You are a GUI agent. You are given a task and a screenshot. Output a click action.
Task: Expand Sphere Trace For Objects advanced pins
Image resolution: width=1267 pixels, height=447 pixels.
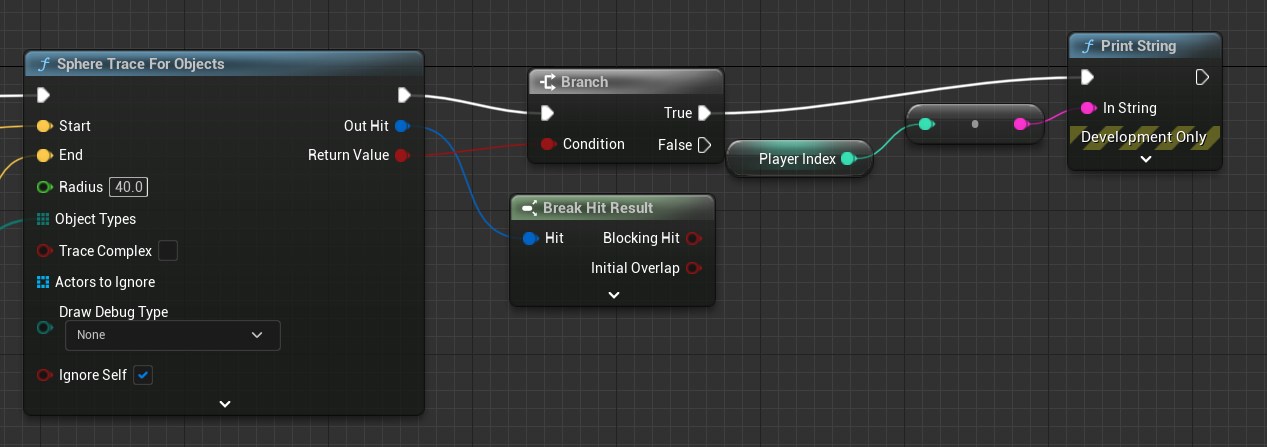tap(225, 404)
